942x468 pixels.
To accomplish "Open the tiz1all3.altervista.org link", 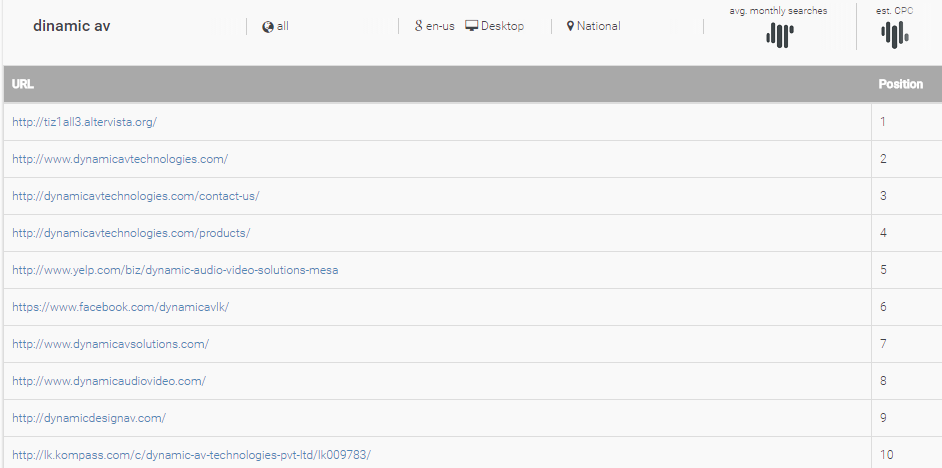I will (x=85, y=122).
